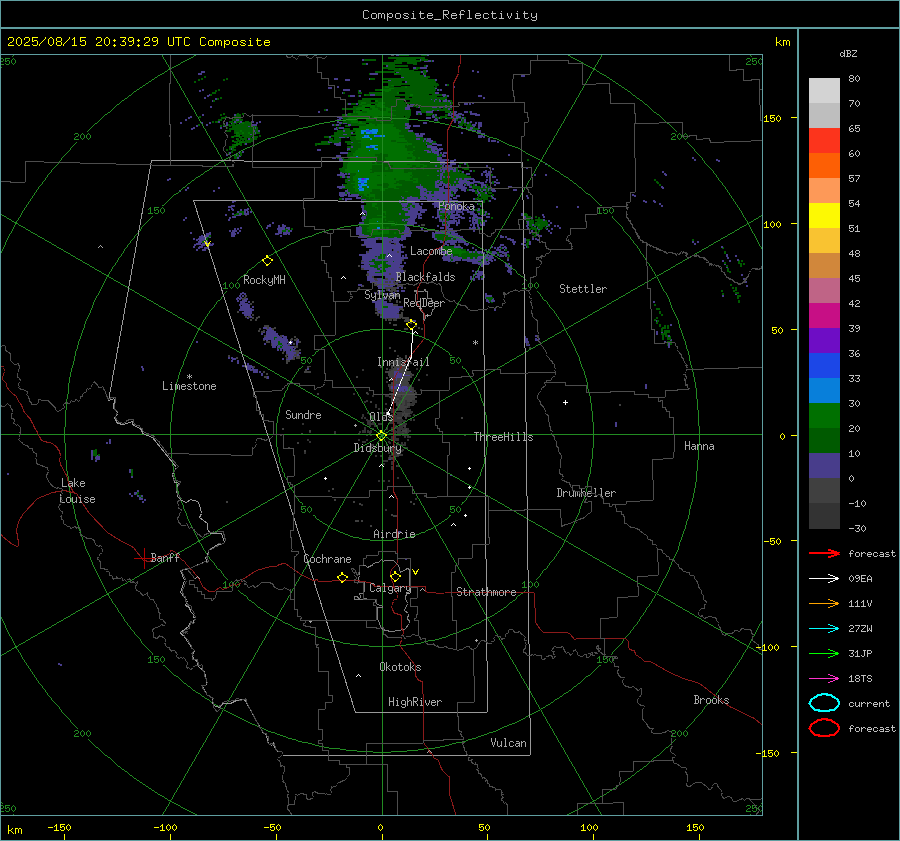The width and height of the screenshot is (900, 841).
Task: Click the yellow diamond marker above RockyMH
Action: pos(267,261)
